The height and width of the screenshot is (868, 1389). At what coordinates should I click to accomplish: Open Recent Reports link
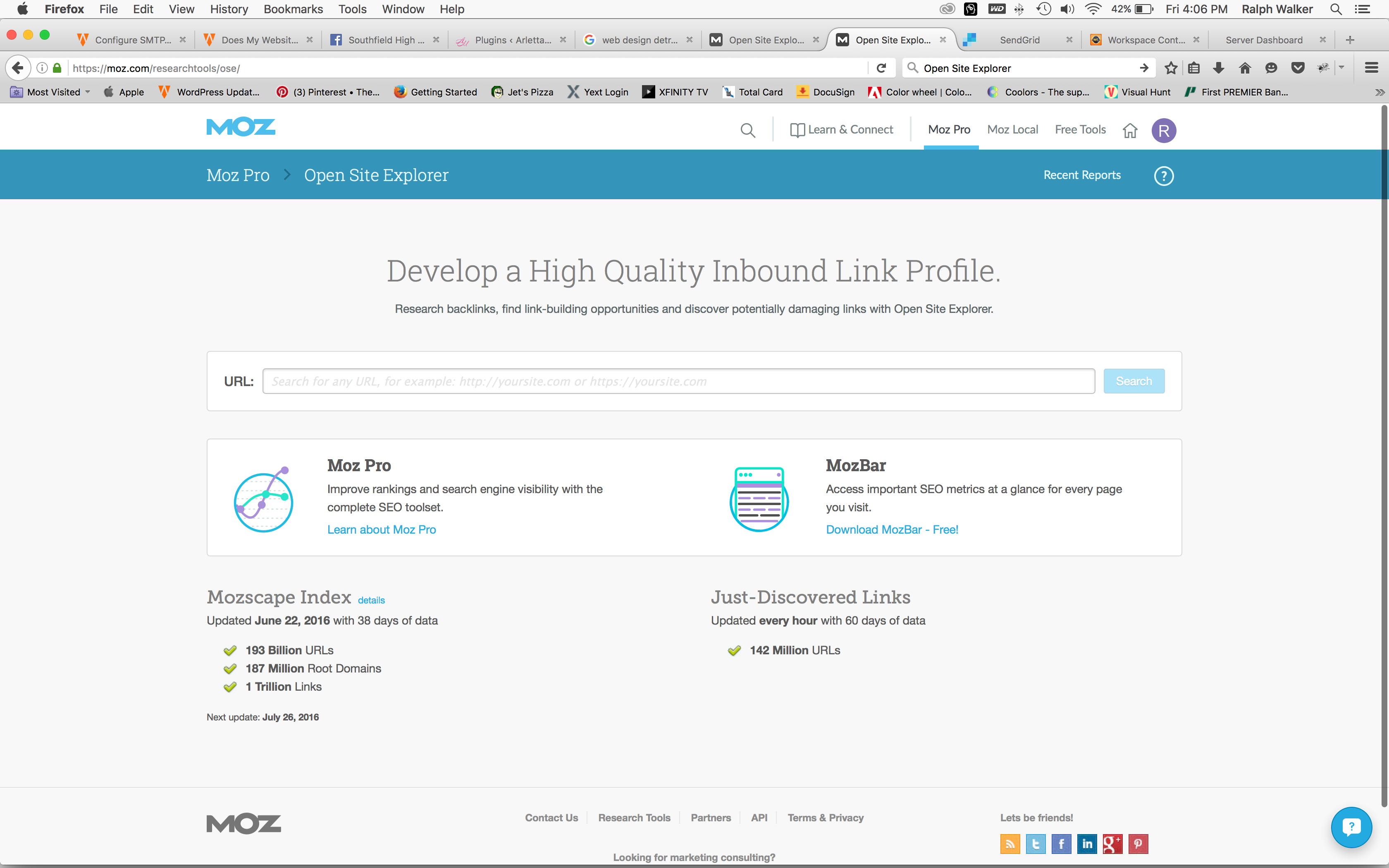1082,175
